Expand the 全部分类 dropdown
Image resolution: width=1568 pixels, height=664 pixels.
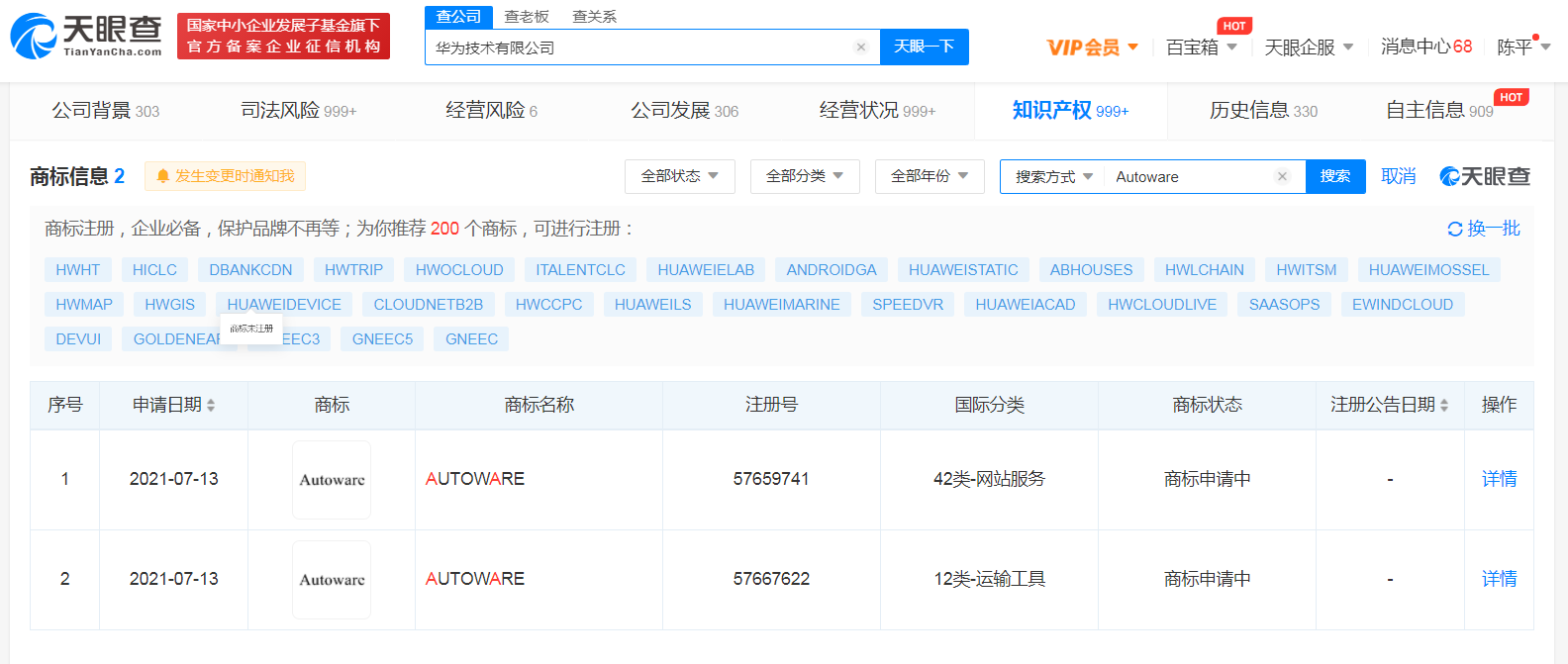pyautogui.click(x=805, y=176)
